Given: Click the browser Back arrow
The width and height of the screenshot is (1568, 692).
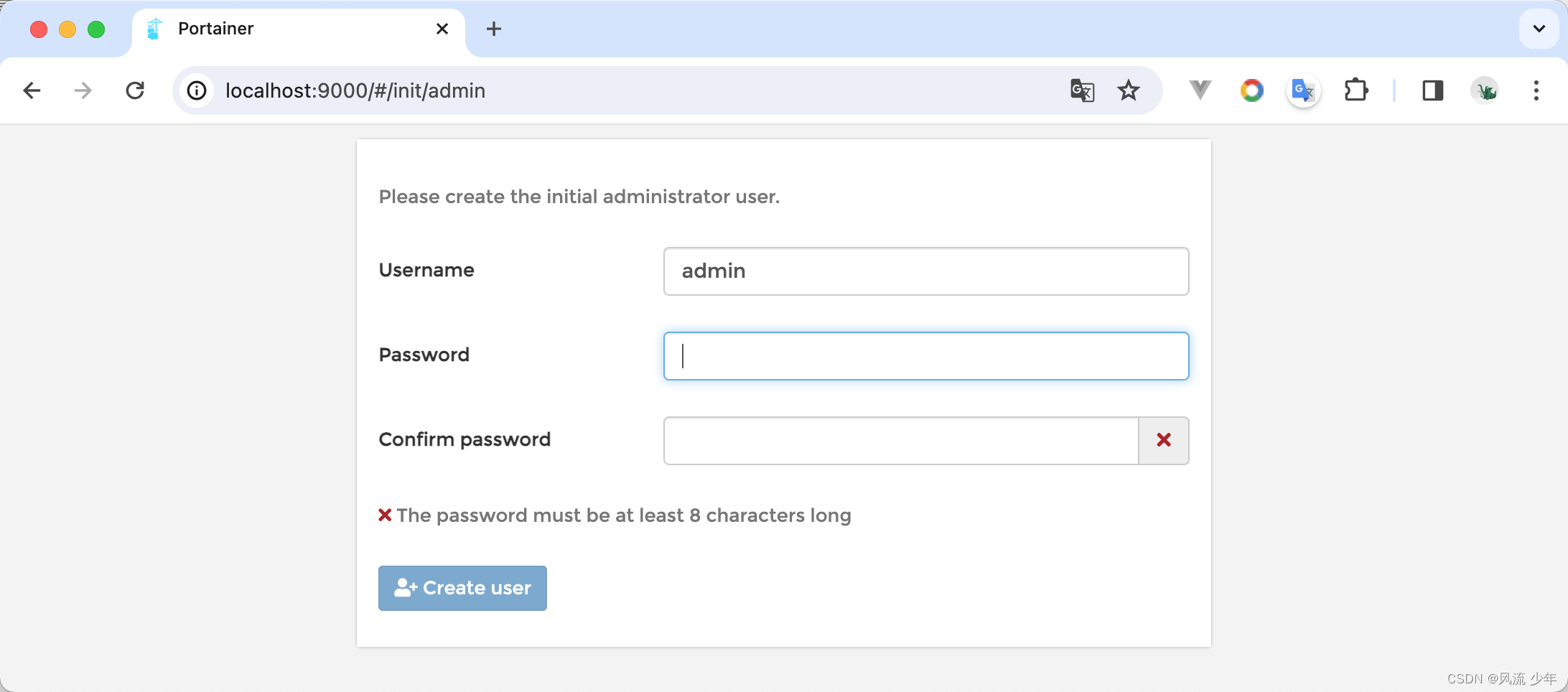Looking at the screenshot, I should 32,90.
